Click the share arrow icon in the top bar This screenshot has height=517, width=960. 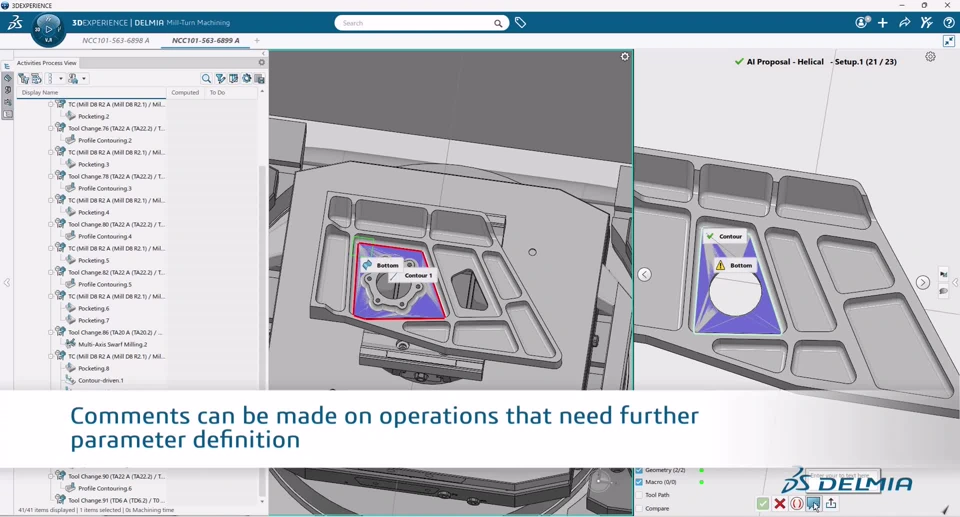904,23
